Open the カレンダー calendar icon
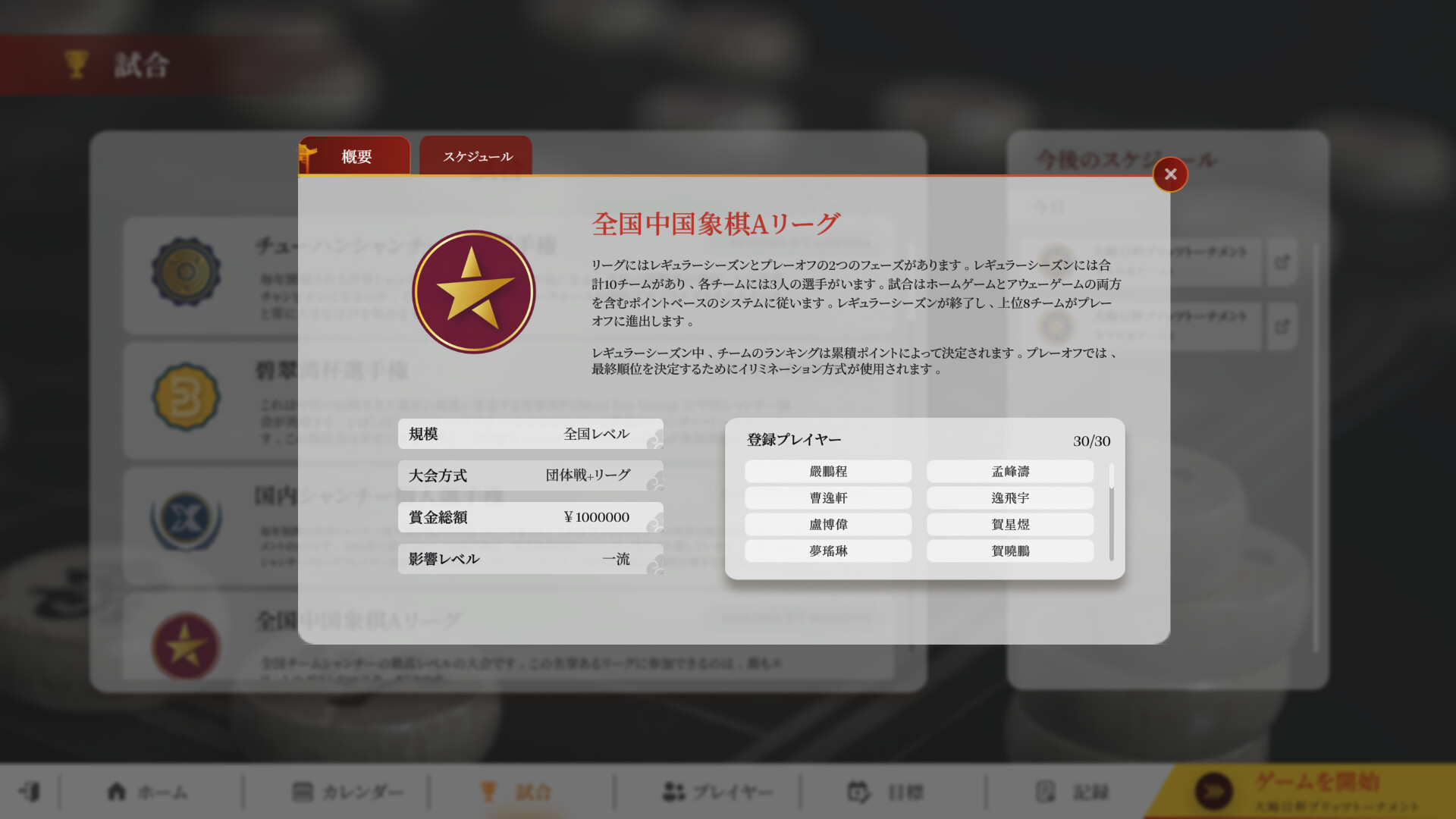 (302, 792)
